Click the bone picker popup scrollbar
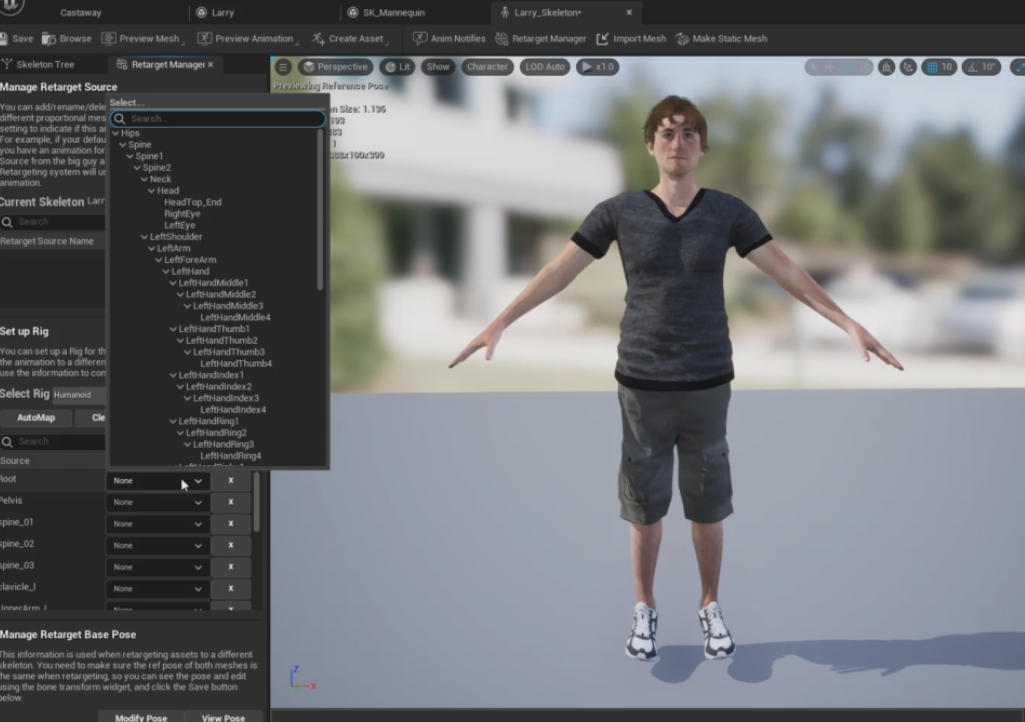Image resolution: width=1025 pixels, height=722 pixels. point(320,209)
